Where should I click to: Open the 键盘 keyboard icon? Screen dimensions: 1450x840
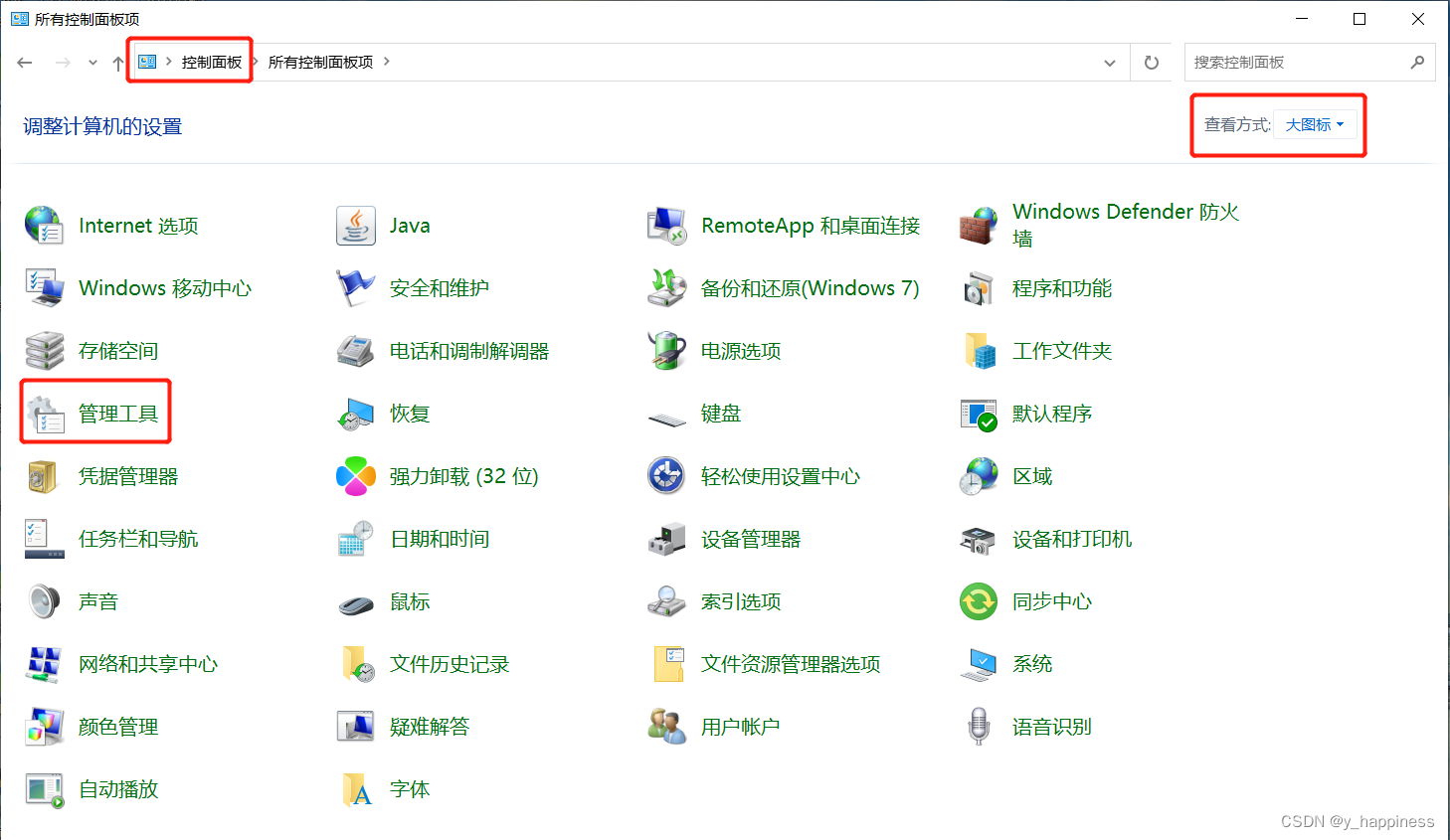[x=666, y=419]
